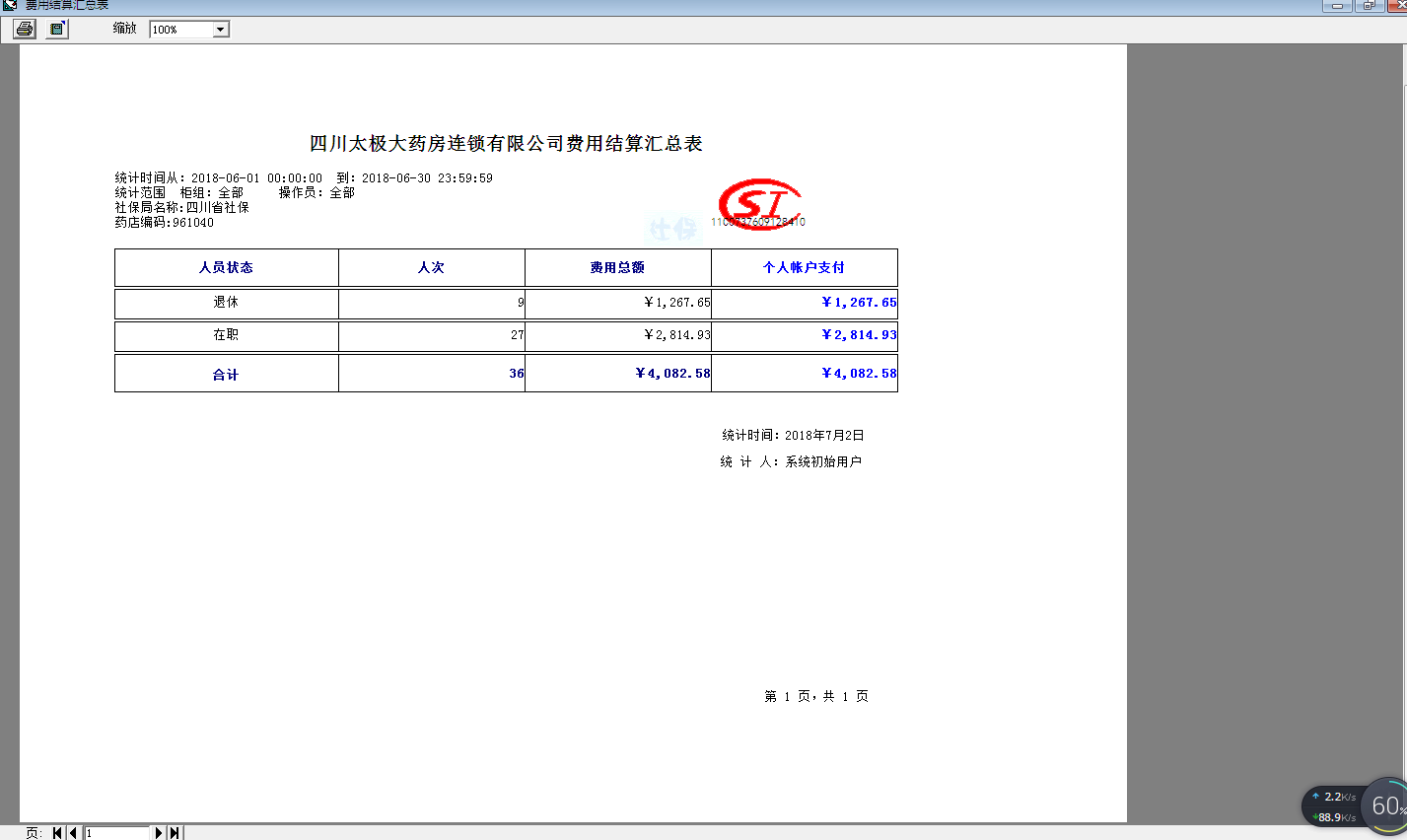The width and height of the screenshot is (1407, 840).
Task: Jump to the last page
Action: tap(175, 833)
